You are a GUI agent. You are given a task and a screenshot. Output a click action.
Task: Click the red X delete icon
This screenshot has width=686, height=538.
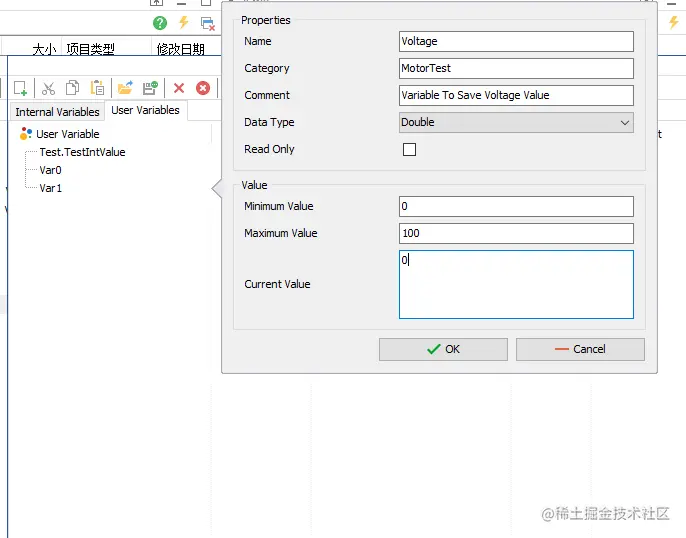179,88
